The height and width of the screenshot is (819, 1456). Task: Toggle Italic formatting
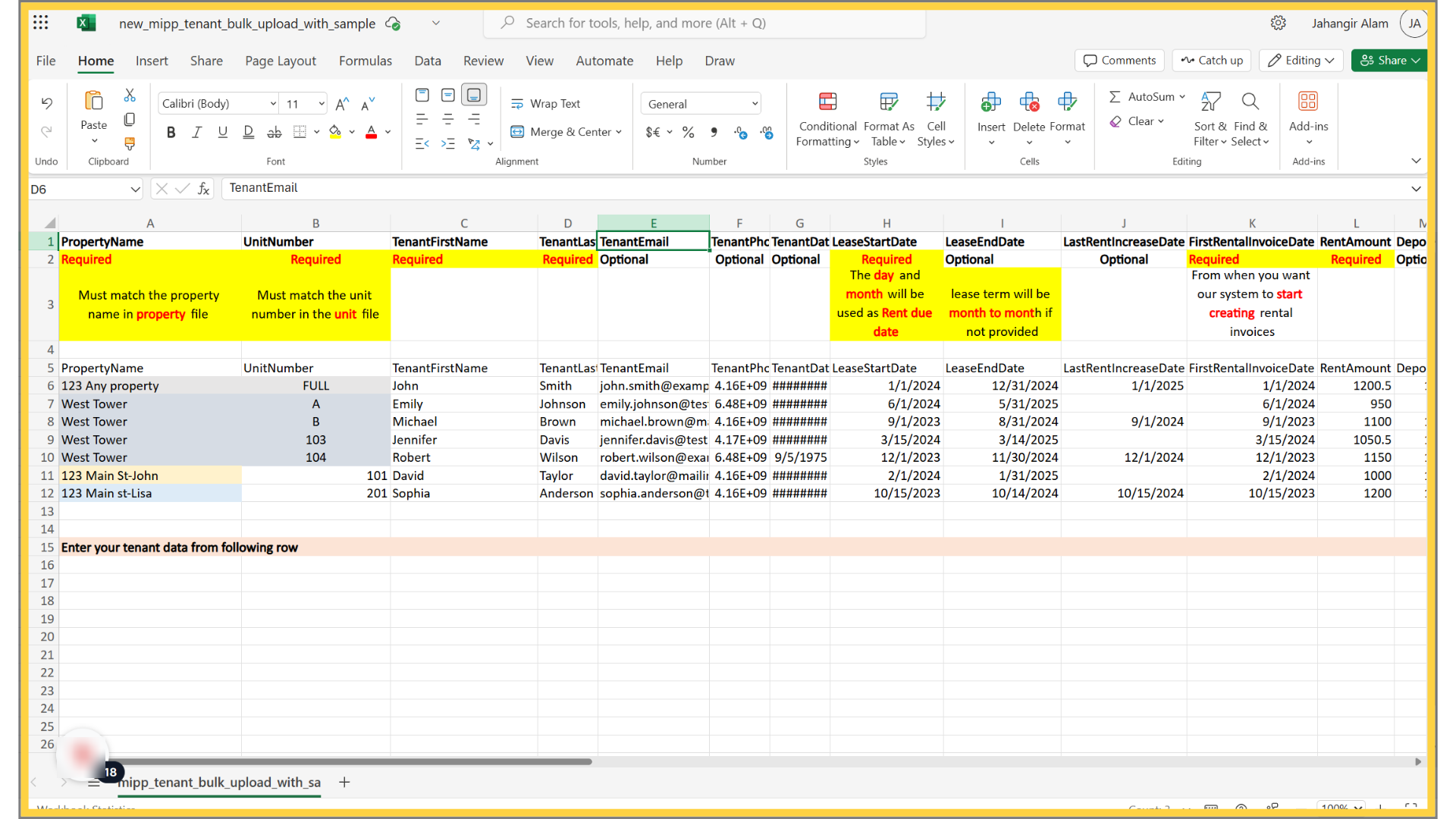click(x=197, y=132)
